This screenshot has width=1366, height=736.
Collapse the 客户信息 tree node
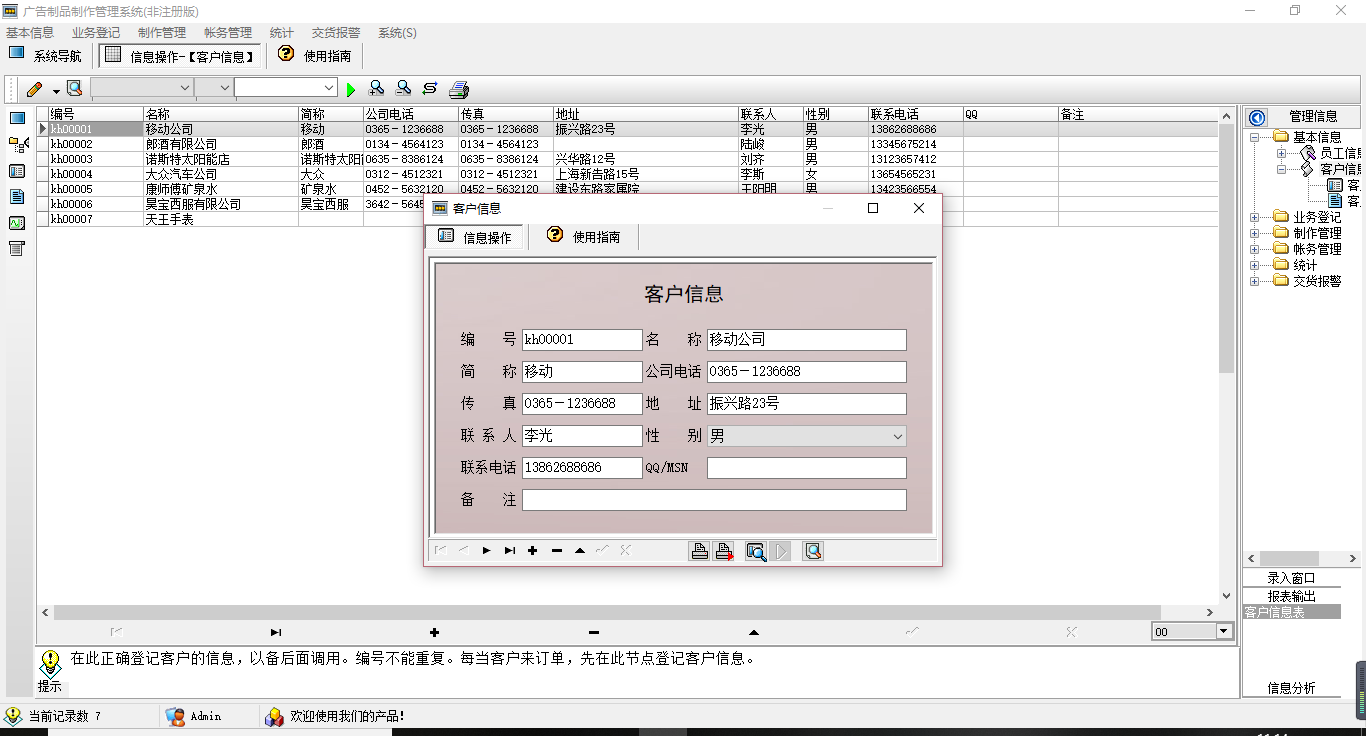(x=1282, y=169)
